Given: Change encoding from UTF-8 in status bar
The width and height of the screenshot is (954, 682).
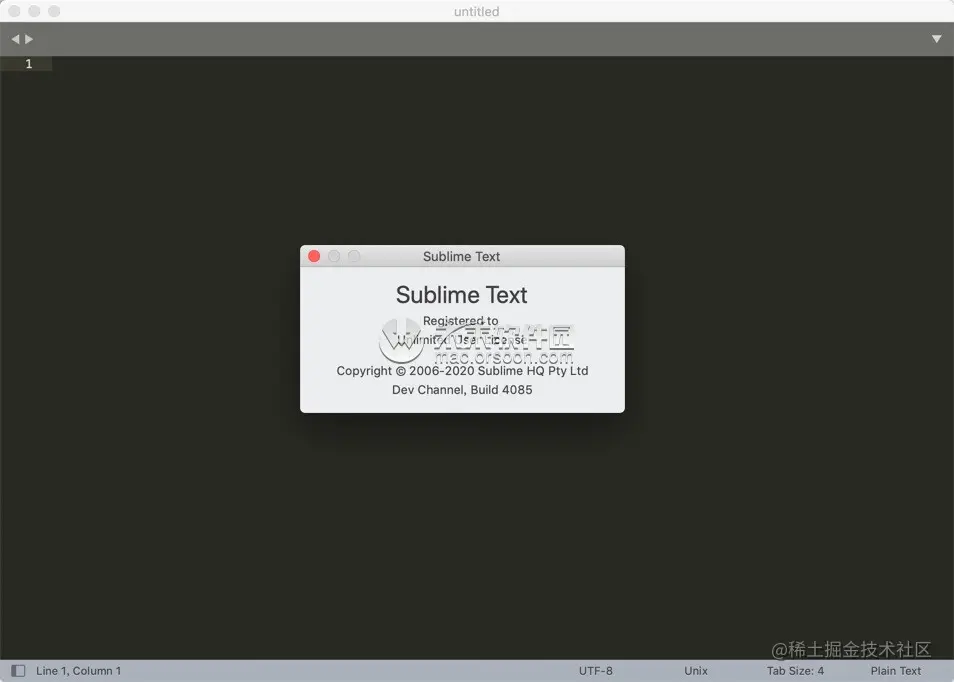Looking at the screenshot, I should [x=596, y=670].
